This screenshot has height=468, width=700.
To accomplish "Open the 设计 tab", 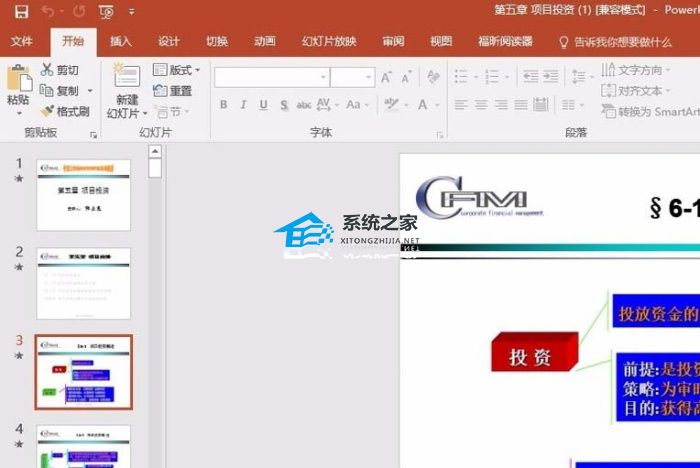I will 169,42.
